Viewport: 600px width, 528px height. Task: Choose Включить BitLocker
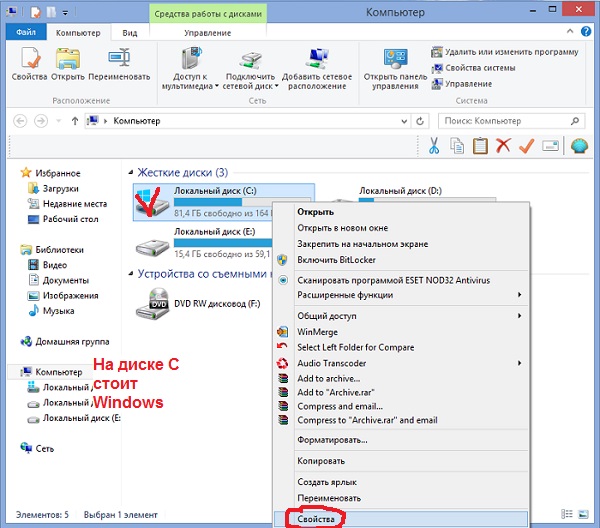click(x=401, y=260)
